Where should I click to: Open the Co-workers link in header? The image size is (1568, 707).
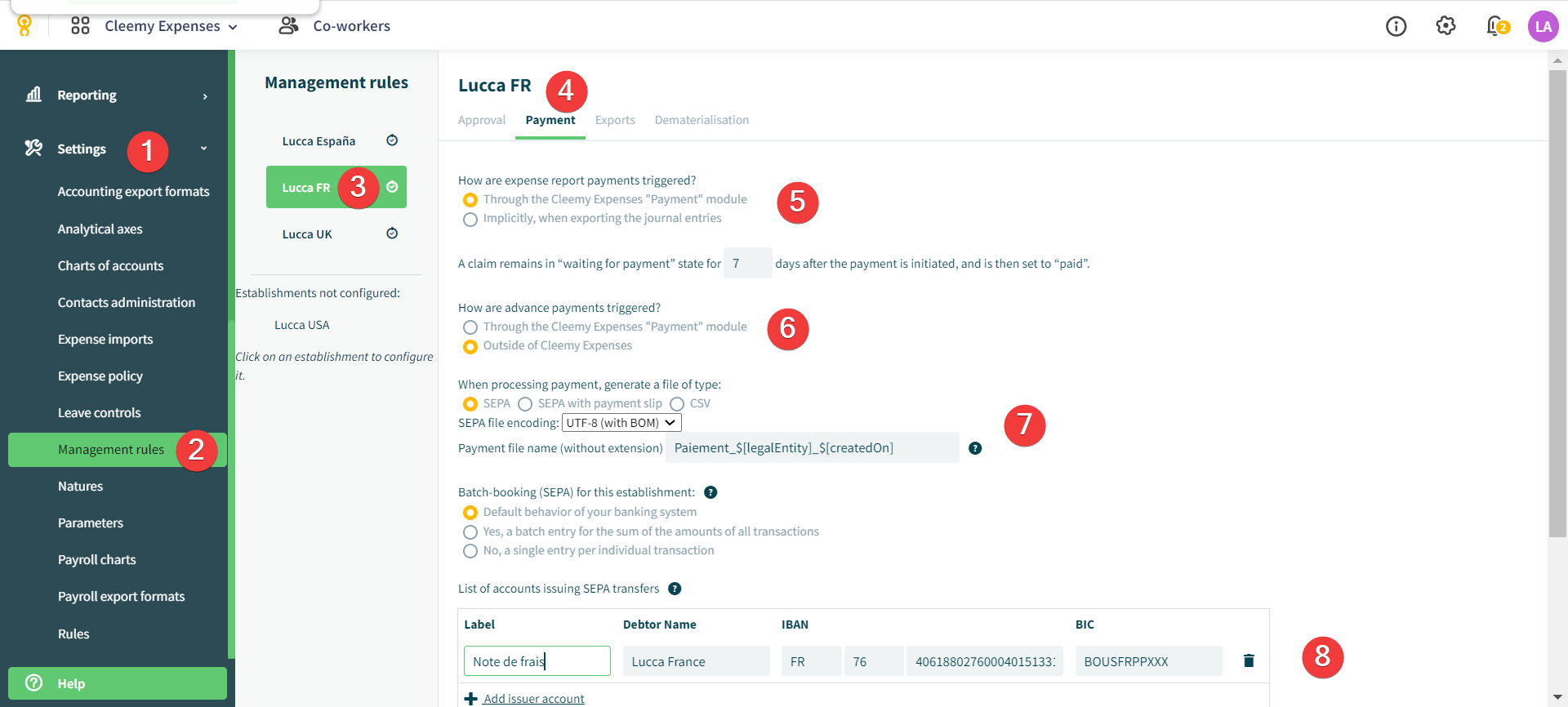pyautogui.click(x=352, y=26)
